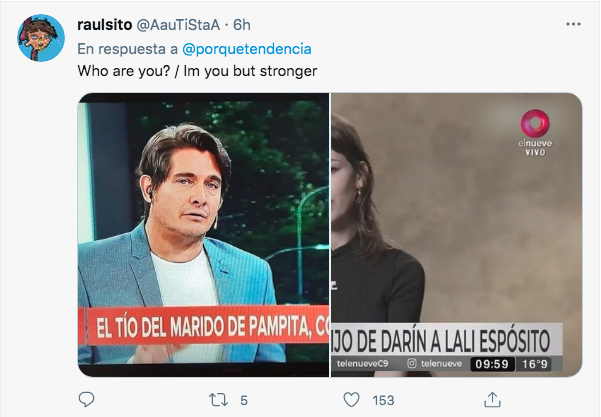Visit the @AauTiStaA handle
Image resolution: width=601 pixels, height=417 pixels.
178,25
